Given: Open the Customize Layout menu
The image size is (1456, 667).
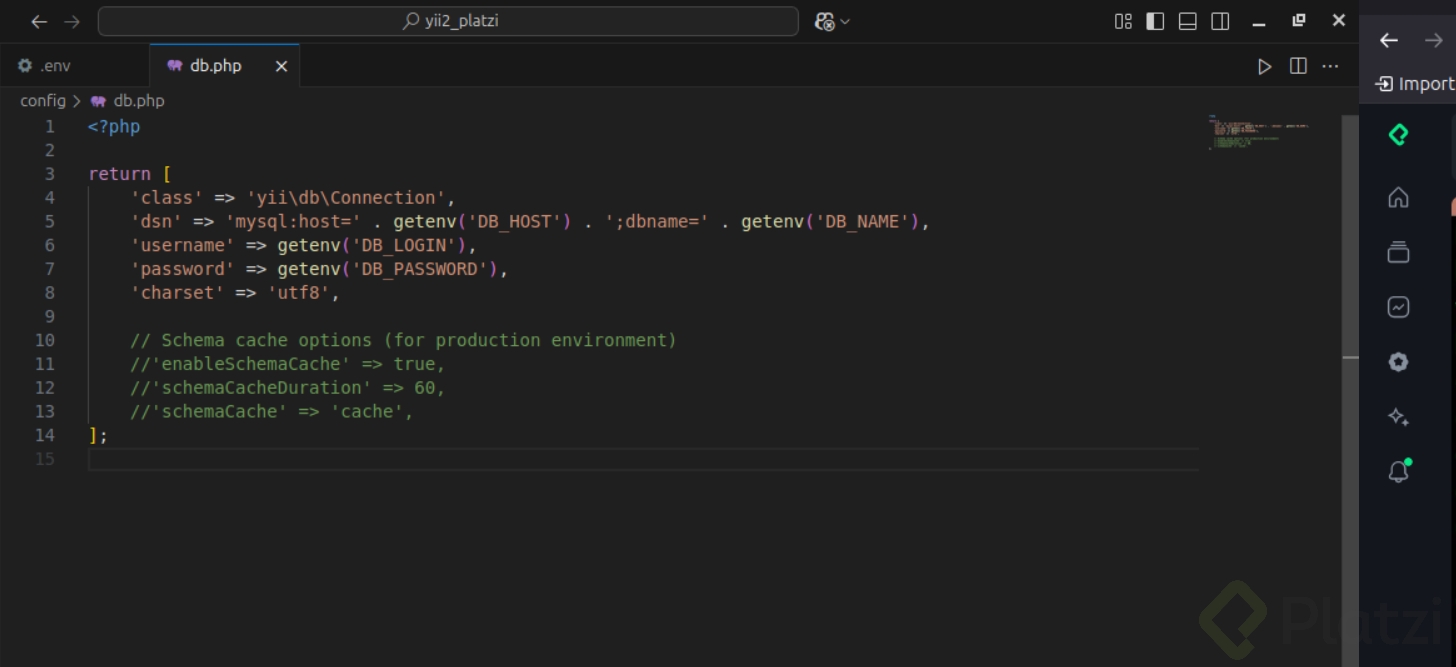Looking at the screenshot, I should click(1123, 21).
